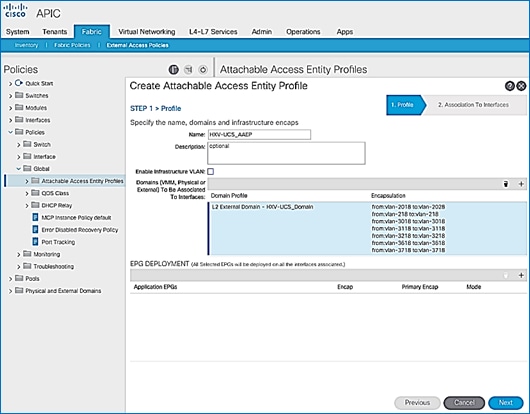The image size is (530, 414).
Task: Go to External Access Policies submenu
Action: [x=138, y=45]
